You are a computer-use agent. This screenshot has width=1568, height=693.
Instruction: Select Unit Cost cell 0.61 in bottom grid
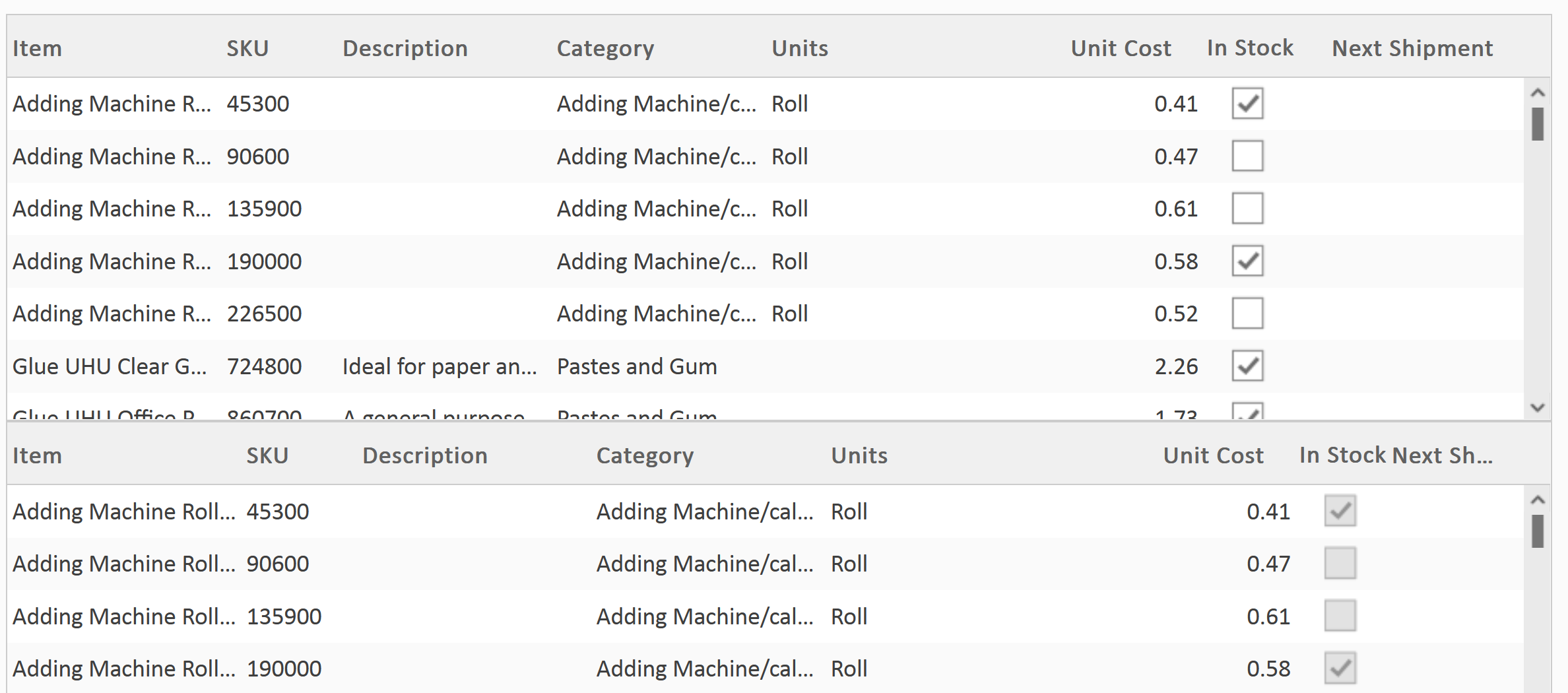(x=1268, y=616)
